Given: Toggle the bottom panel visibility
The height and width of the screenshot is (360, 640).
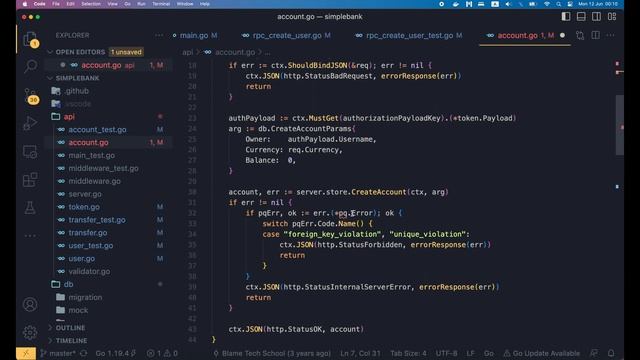Looking at the screenshot, I should tap(581, 17).
